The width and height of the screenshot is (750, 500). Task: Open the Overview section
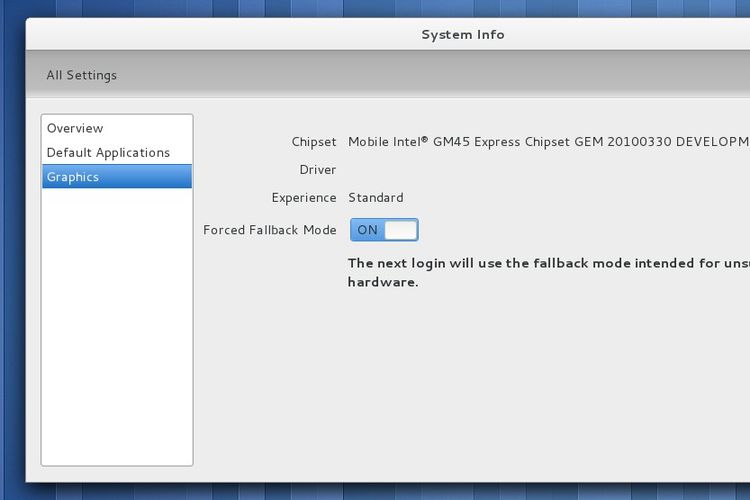(x=75, y=128)
